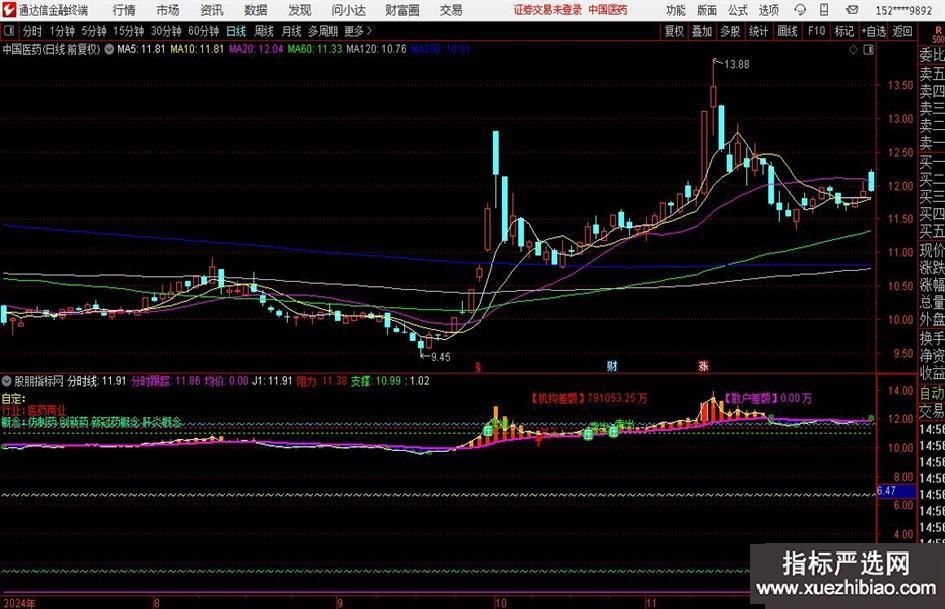Switch to 15分钟 period
The height and width of the screenshot is (609, 945).
tap(129, 31)
